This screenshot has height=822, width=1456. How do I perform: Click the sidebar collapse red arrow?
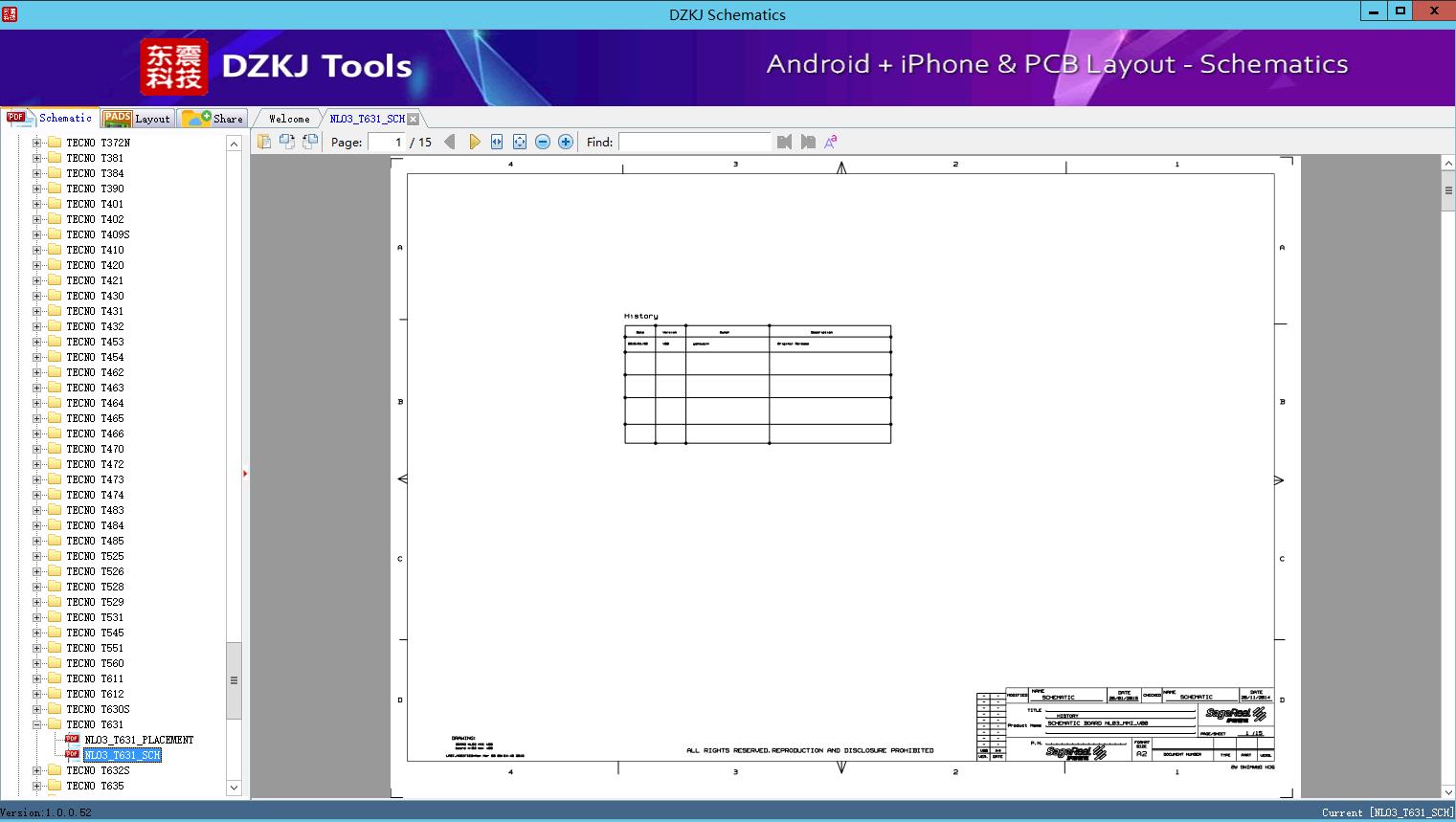[245, 474]
